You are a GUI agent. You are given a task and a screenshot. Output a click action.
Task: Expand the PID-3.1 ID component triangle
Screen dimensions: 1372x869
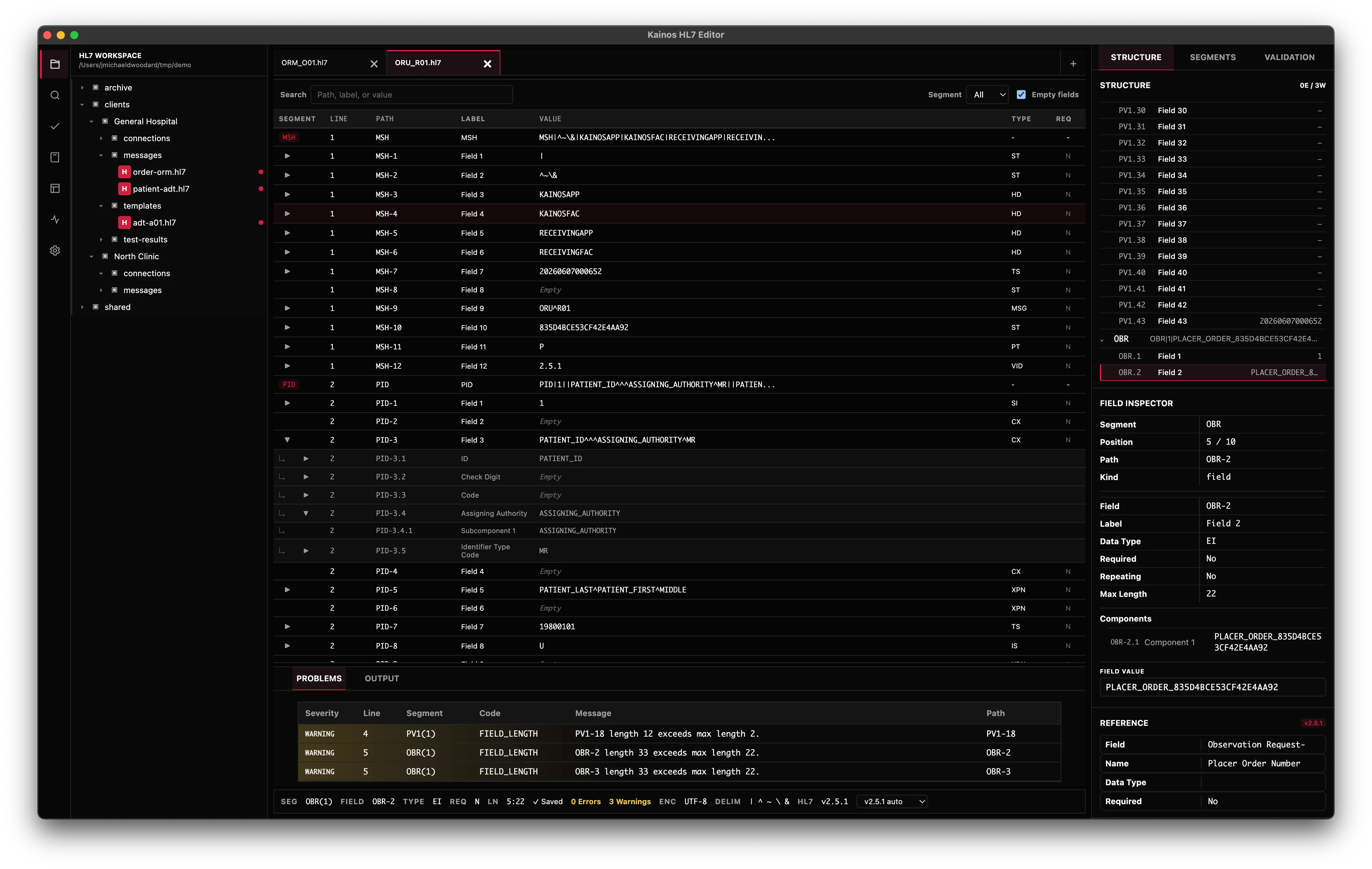306,459
